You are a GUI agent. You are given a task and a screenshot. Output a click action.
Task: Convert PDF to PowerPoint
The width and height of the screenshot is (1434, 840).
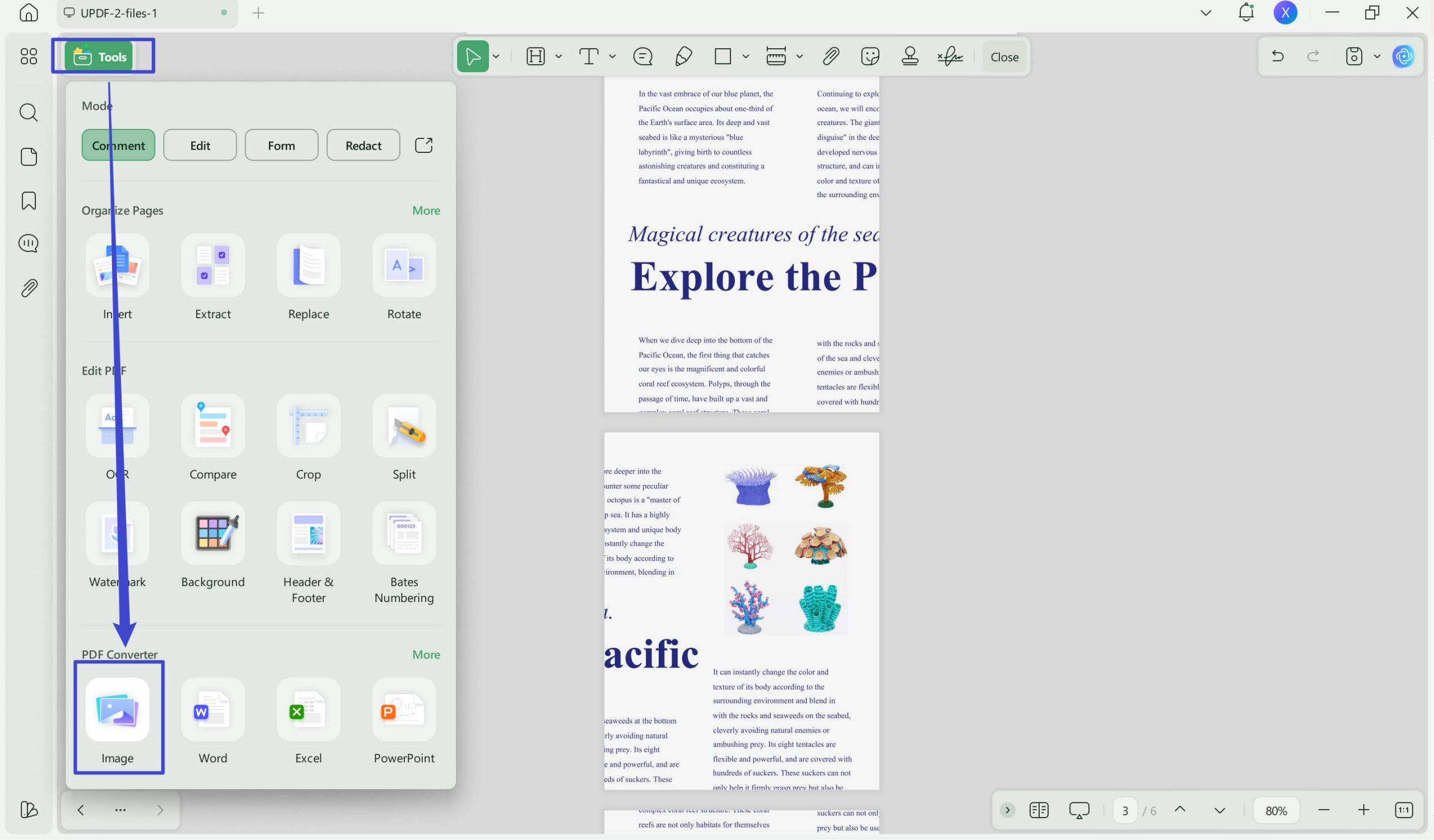click(404, 722)
